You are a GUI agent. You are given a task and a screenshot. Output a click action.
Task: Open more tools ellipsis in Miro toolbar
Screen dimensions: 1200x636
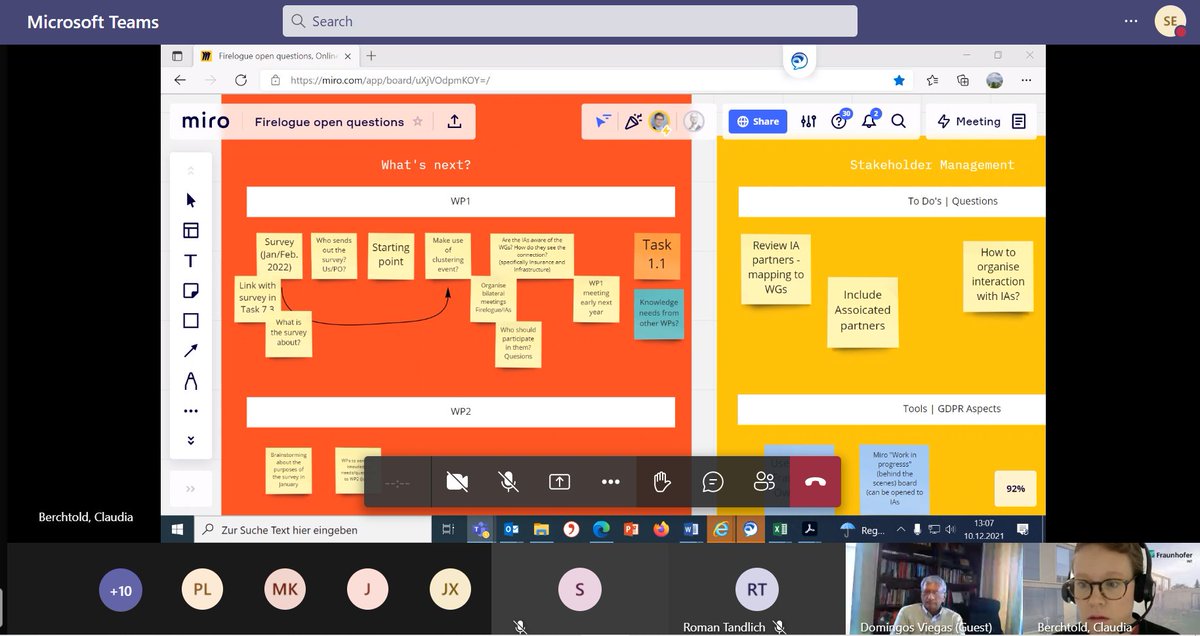(191, 411)
